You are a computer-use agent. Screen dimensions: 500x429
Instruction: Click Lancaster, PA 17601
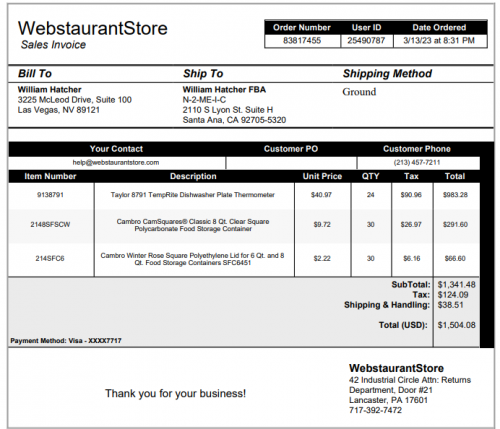pyautogui.click(x=388, y=400)
